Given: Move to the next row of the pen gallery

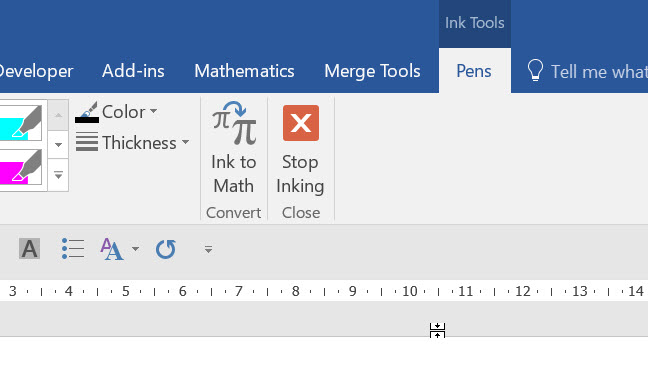Looking at the screenshot, I should point(58,145).
